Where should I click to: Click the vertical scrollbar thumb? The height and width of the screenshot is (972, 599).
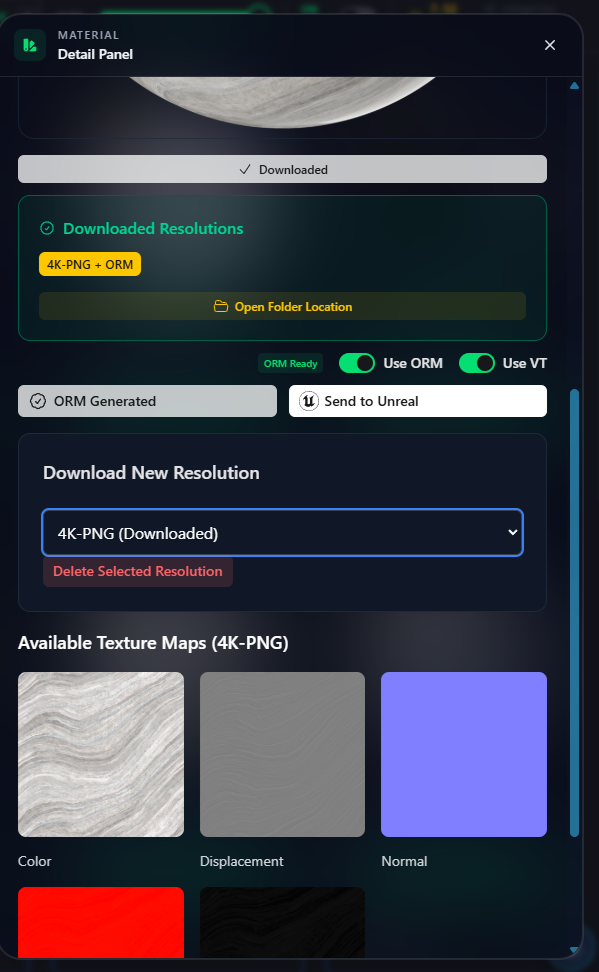pyautogui.click(x=574, y=613)
